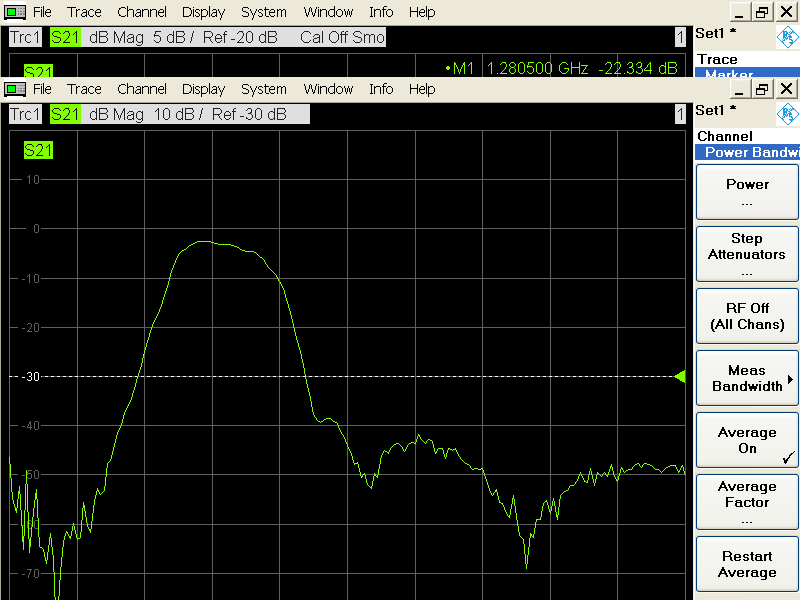Click the green reference level triangle marker
This screenshot has height=600, width=800.
680,377
